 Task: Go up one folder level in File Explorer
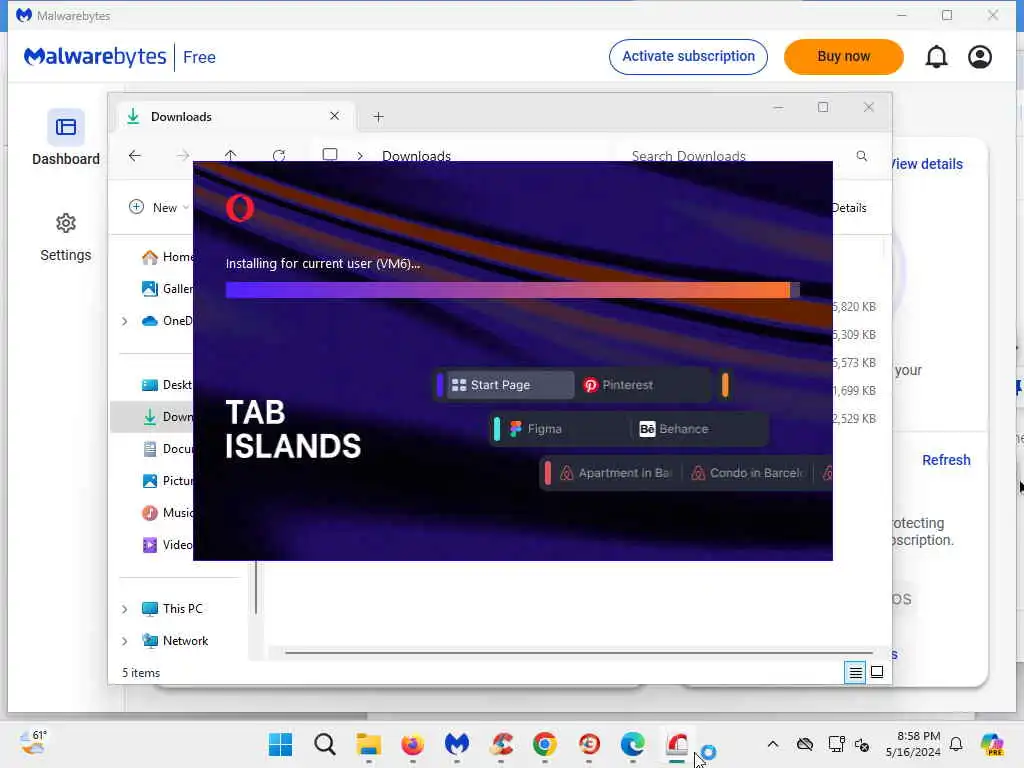tap(231, 155)
